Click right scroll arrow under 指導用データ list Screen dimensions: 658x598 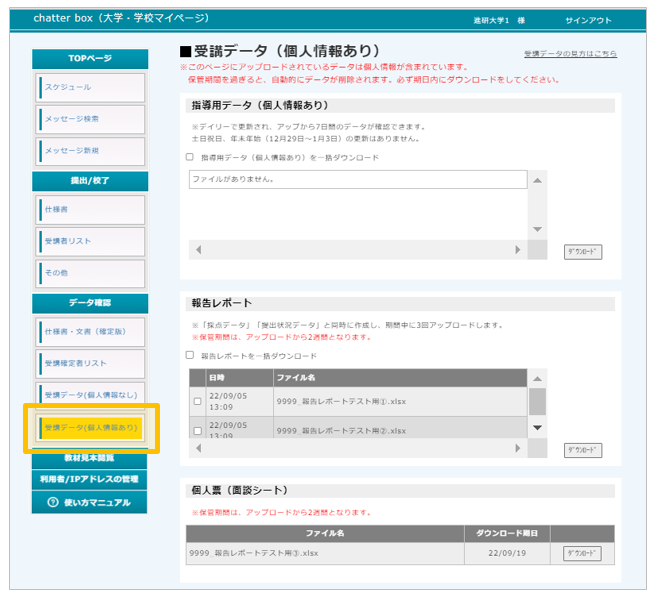pos(517,250)
